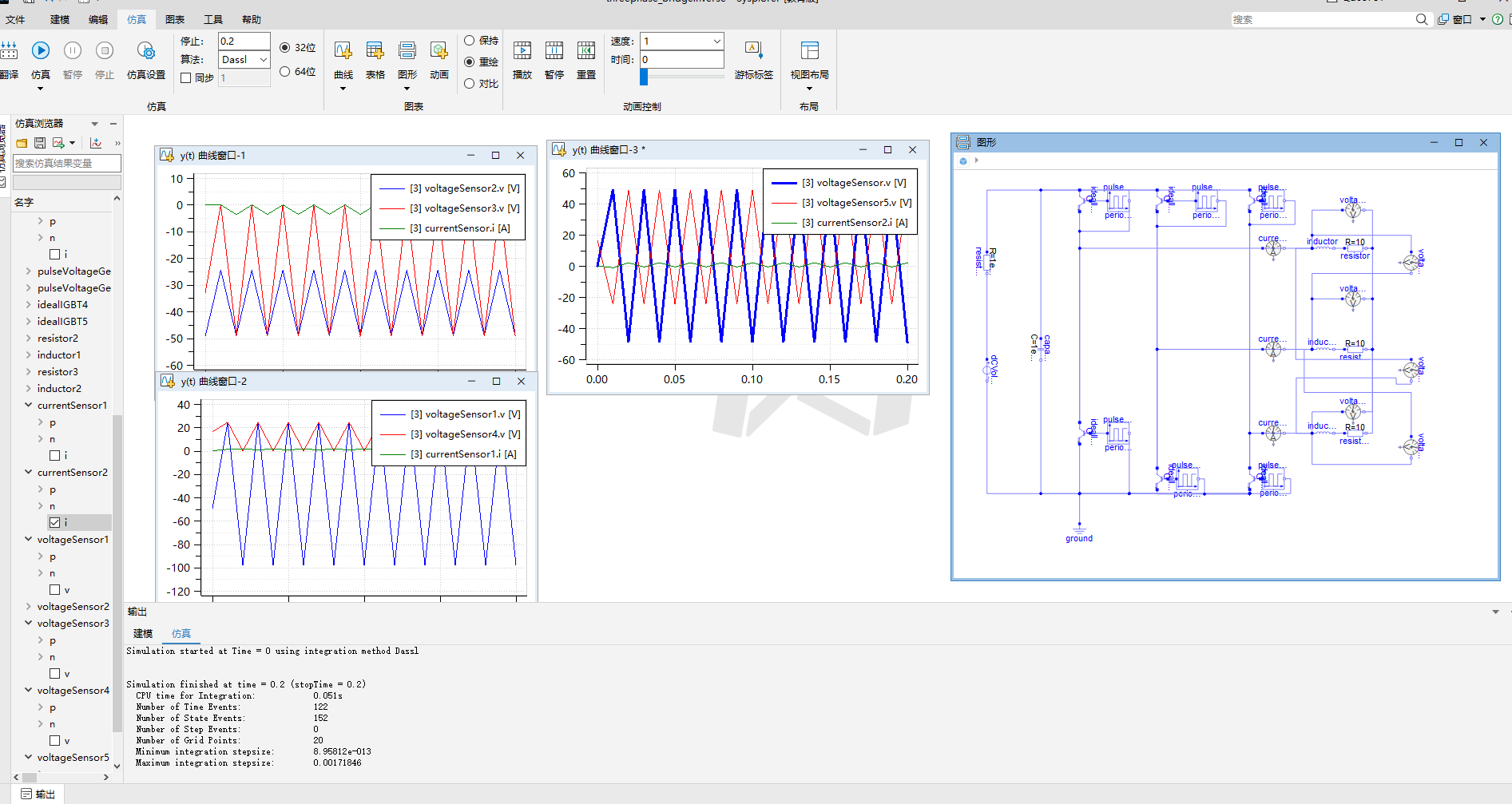Click the 动画 time slider handle
Viewport: 1512px width, 804px height.
pyautogui.click(x=644, y=77)
